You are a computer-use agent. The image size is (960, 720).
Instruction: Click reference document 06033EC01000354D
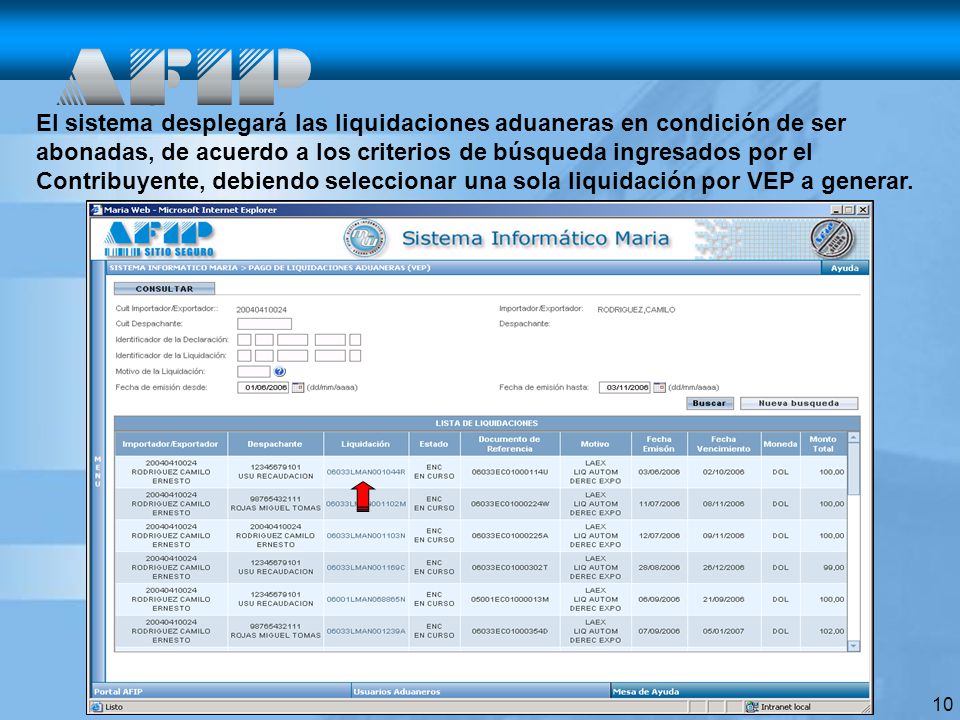click(509, 631)
